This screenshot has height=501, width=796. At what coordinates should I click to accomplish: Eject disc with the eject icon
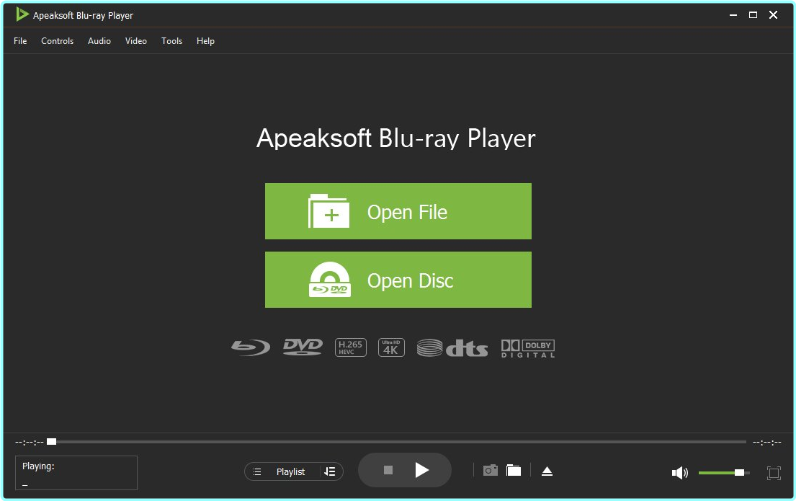[x=547, y=472]
